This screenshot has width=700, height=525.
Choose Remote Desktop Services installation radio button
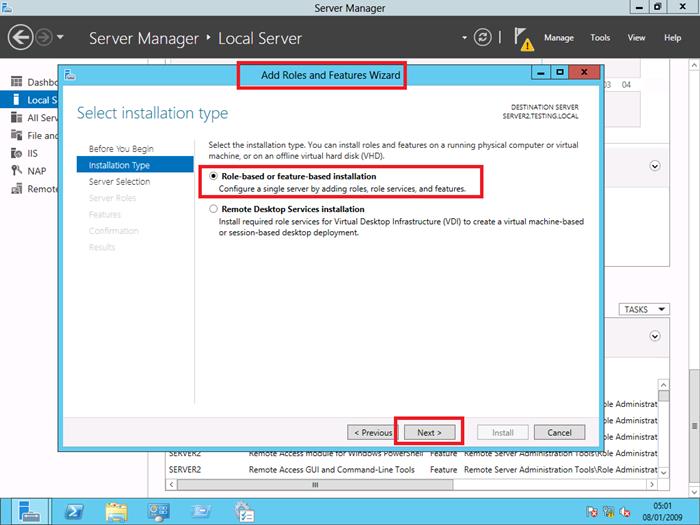213,210
